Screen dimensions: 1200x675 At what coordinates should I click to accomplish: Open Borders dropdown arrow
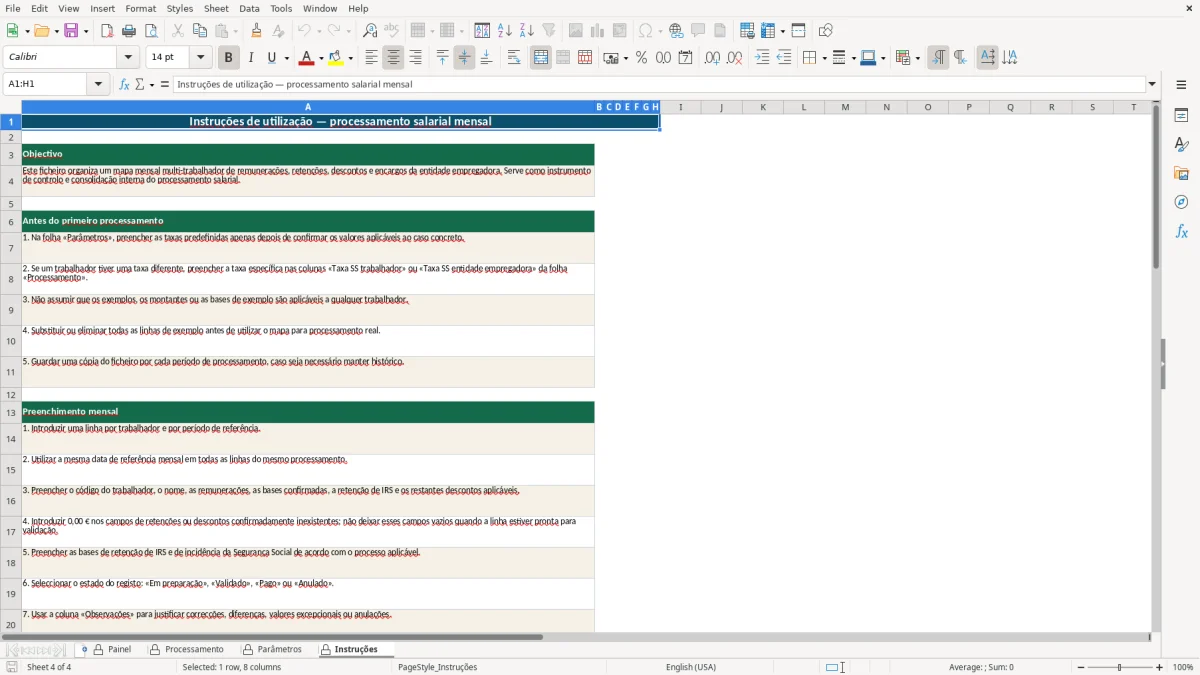tap(823, 58)
